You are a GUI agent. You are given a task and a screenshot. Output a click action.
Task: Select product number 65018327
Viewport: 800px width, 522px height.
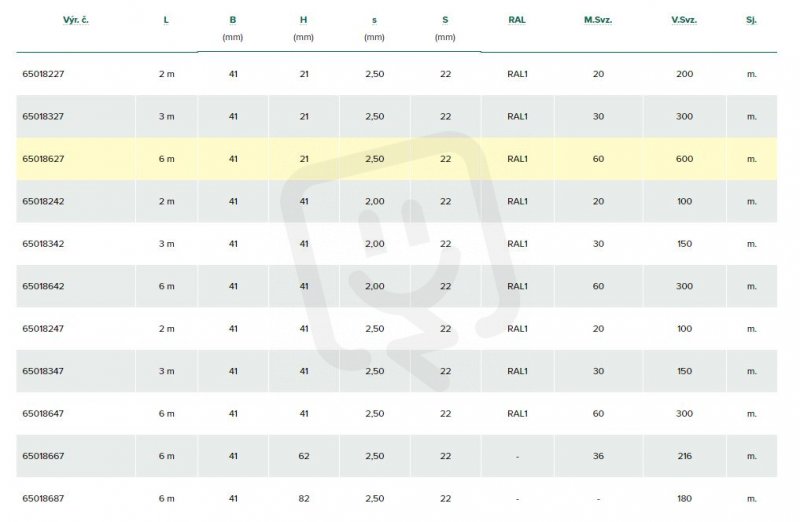click(43, 116)
